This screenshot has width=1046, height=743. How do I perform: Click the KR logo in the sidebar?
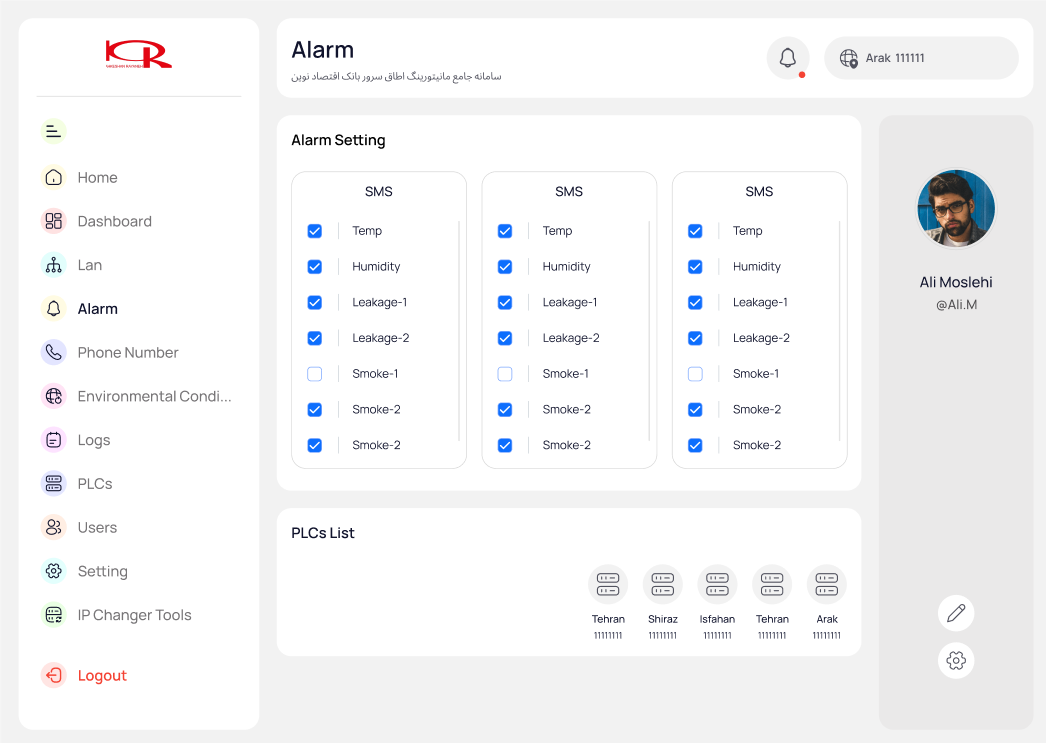[x=139, y=54]
